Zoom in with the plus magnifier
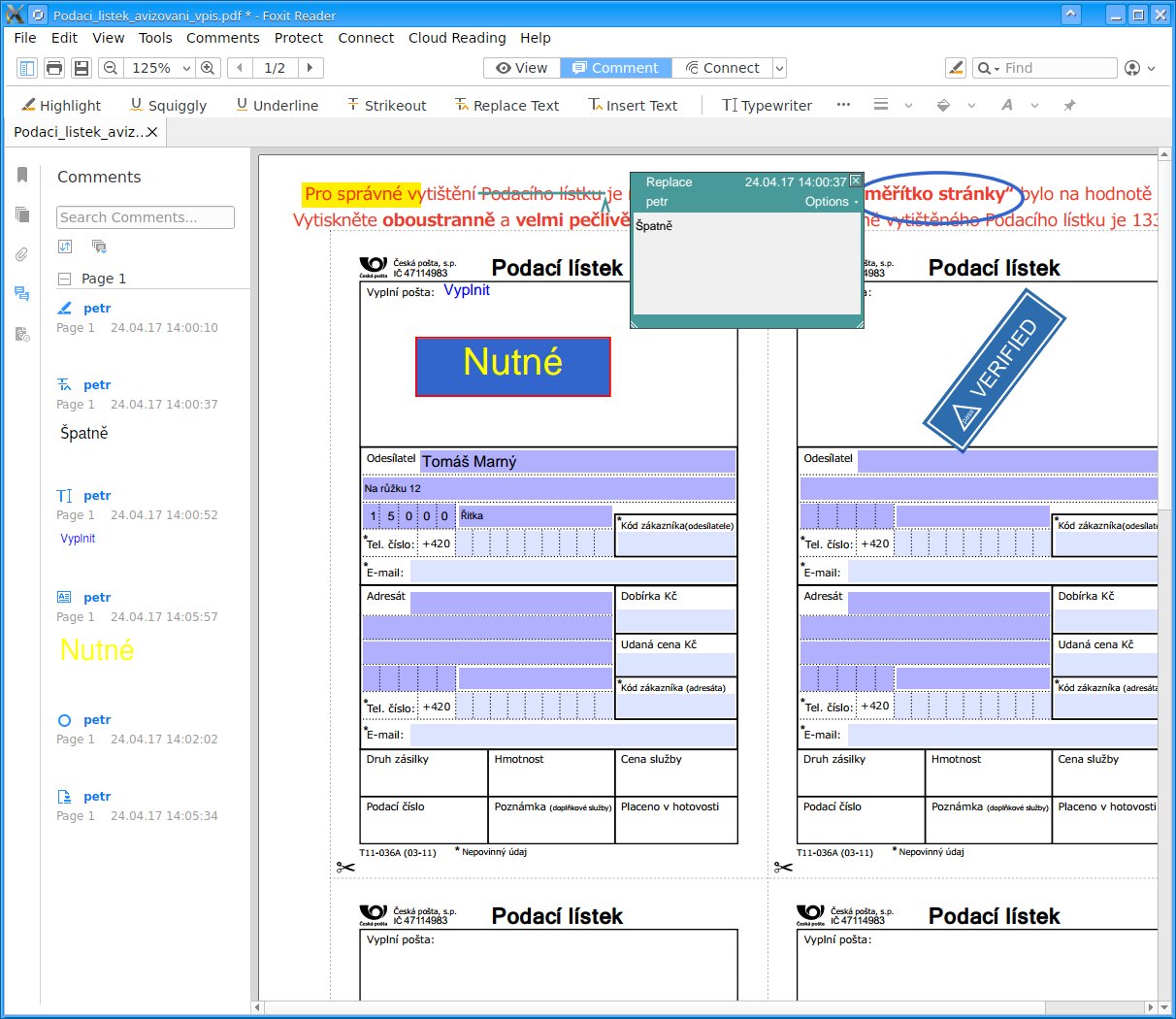1176x1019 pixels. (x=208, y=68)
